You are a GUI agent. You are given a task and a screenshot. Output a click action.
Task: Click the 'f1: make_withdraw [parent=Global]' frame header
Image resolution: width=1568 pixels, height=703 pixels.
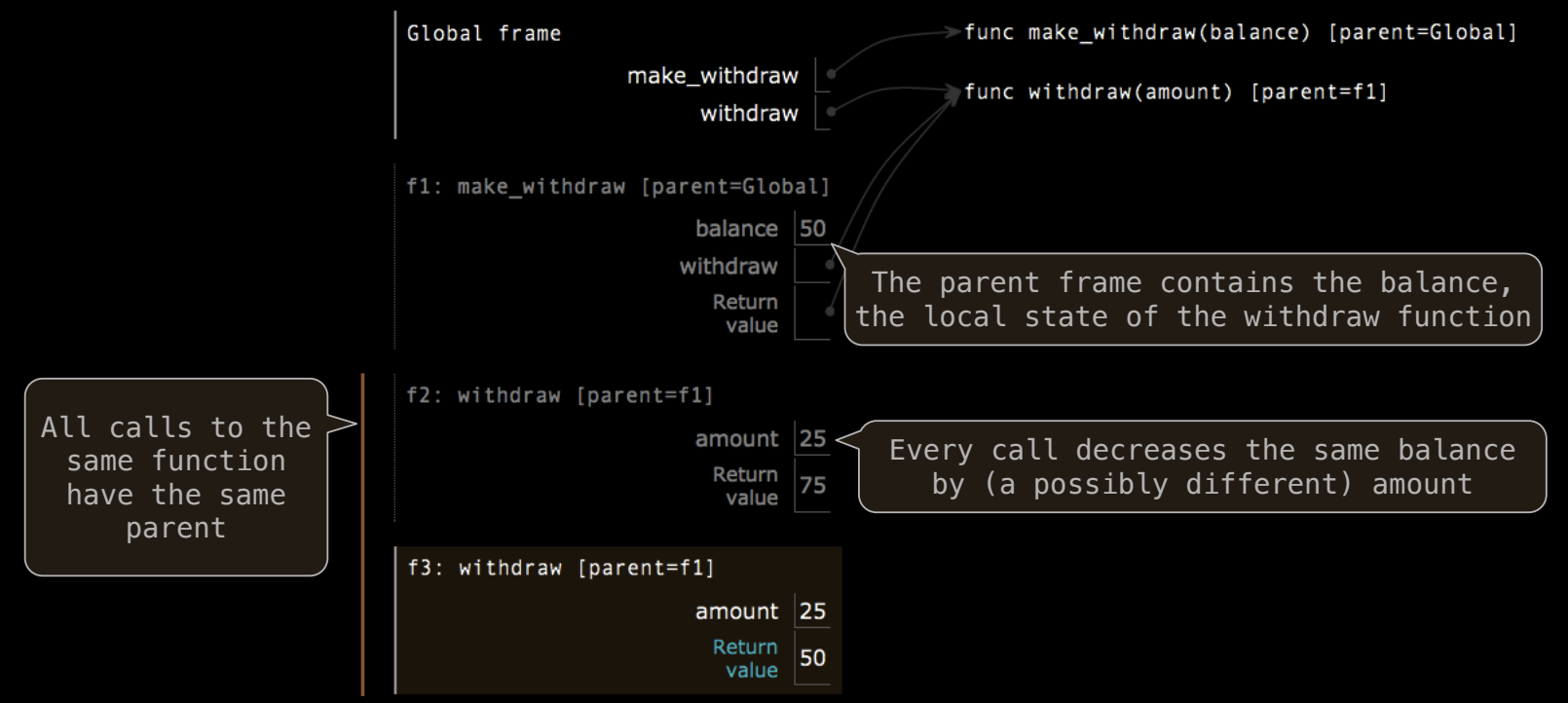point(618,186)
